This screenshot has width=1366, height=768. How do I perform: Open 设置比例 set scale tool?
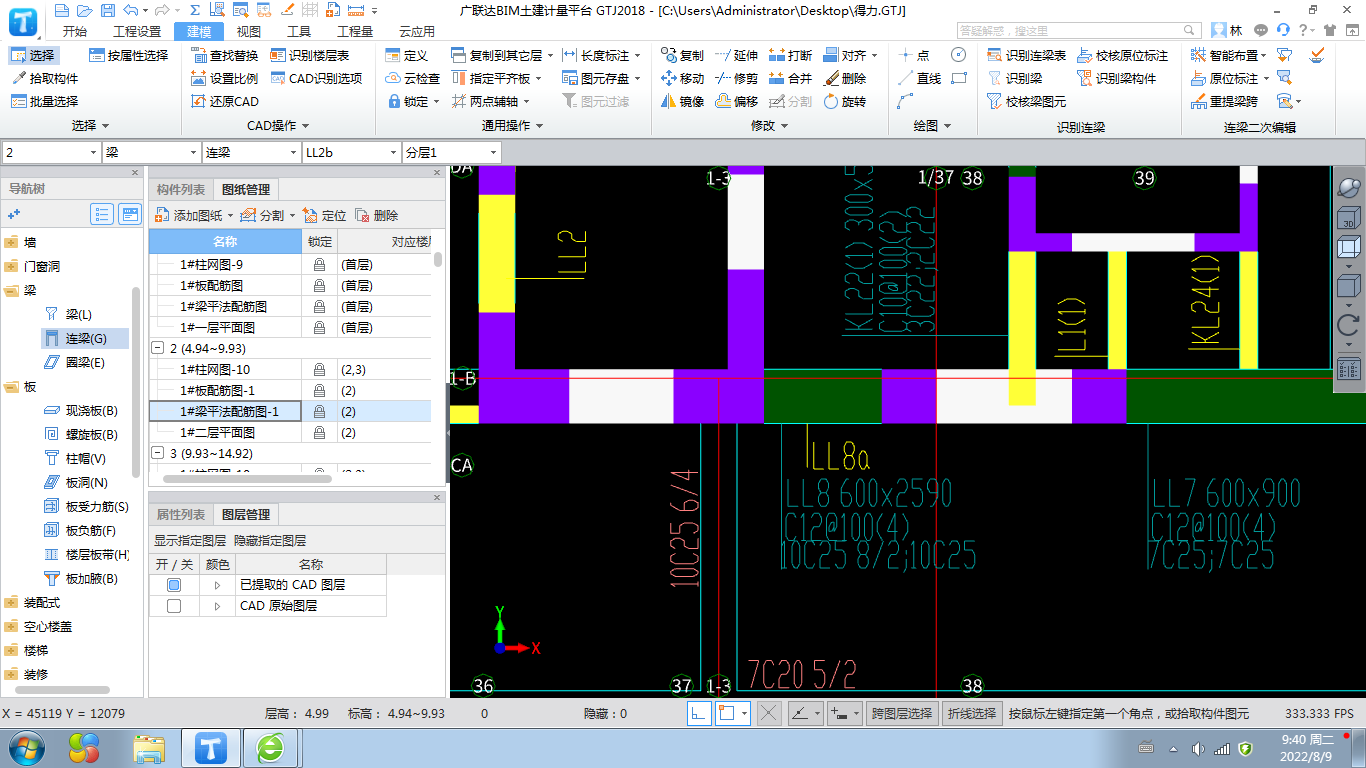coord(225,78)
